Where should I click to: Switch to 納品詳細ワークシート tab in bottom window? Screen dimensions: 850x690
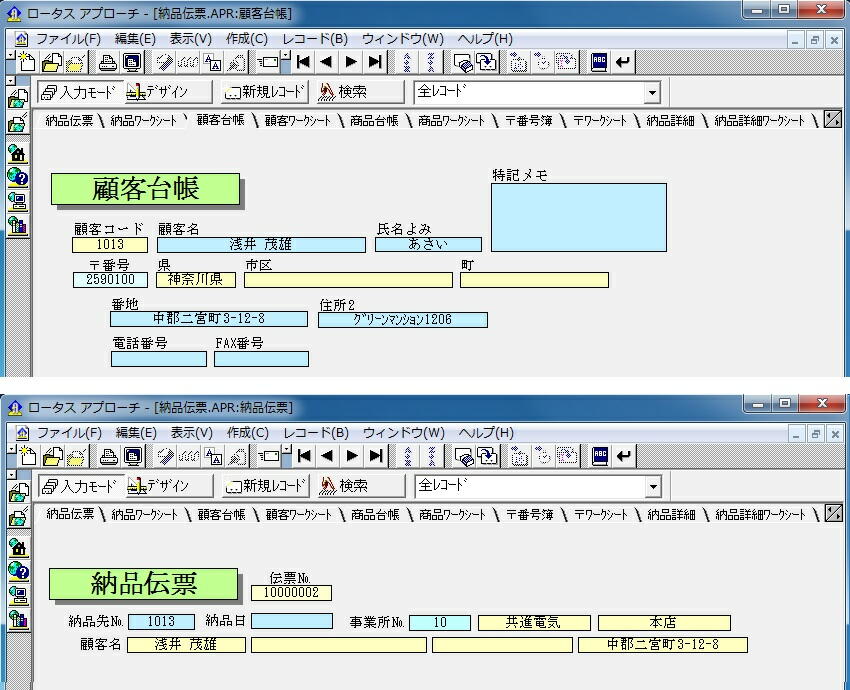pyautogui.click(x=761, y=514)
